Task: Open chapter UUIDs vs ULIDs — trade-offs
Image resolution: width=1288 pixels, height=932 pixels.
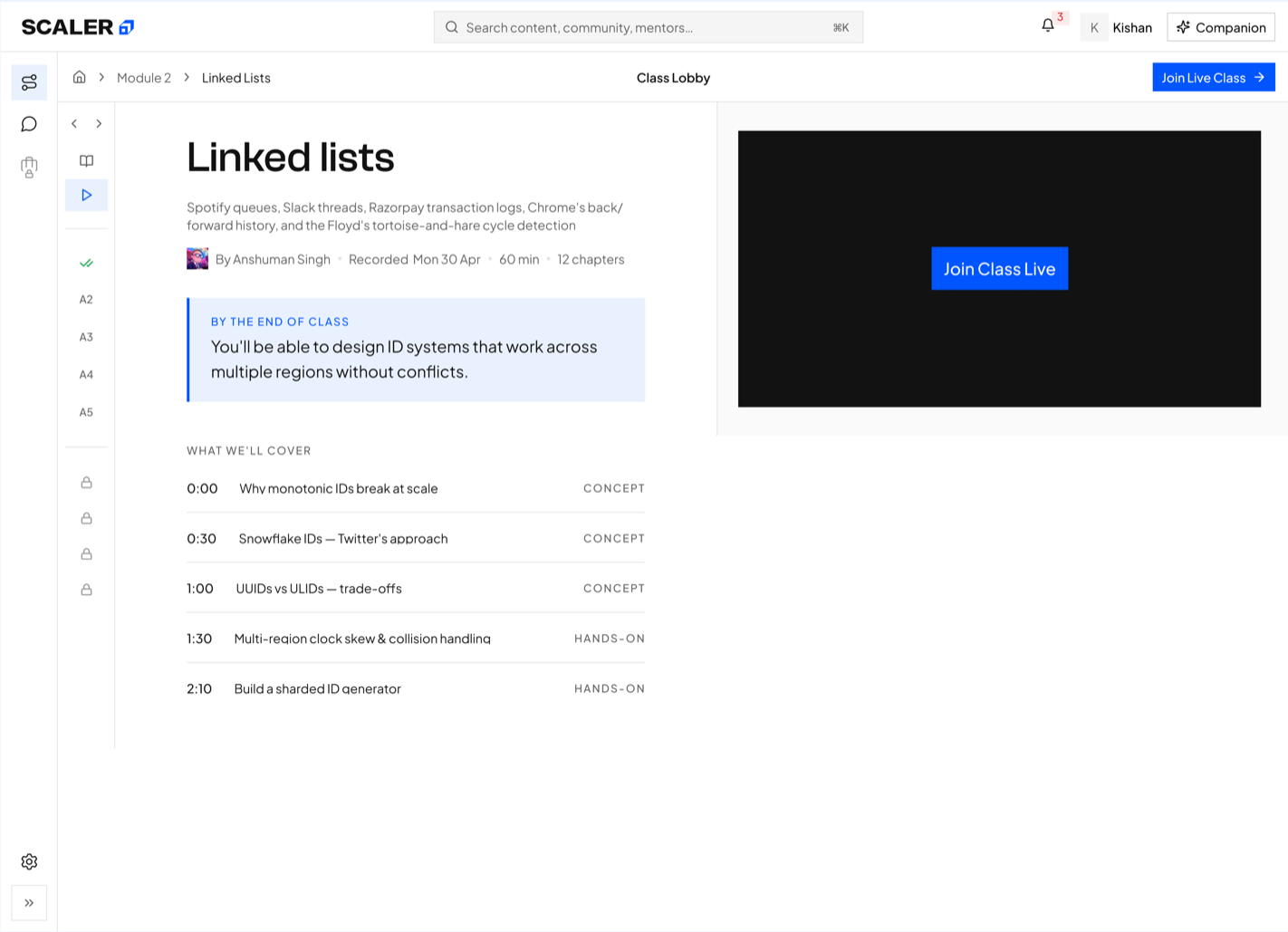Action: 416,589
